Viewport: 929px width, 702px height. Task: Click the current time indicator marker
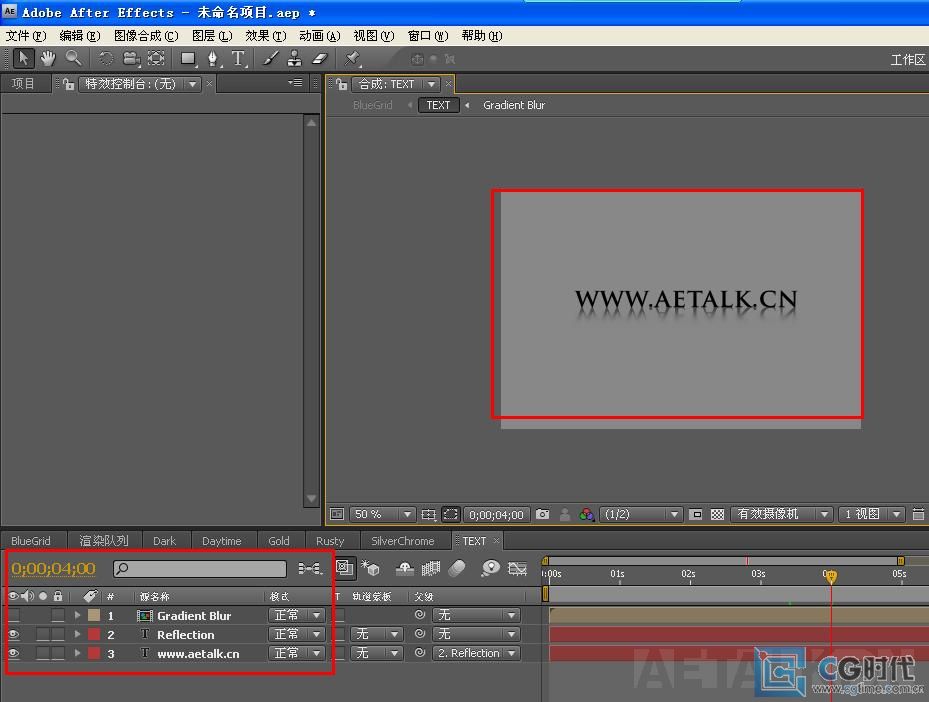coord(831,575)
